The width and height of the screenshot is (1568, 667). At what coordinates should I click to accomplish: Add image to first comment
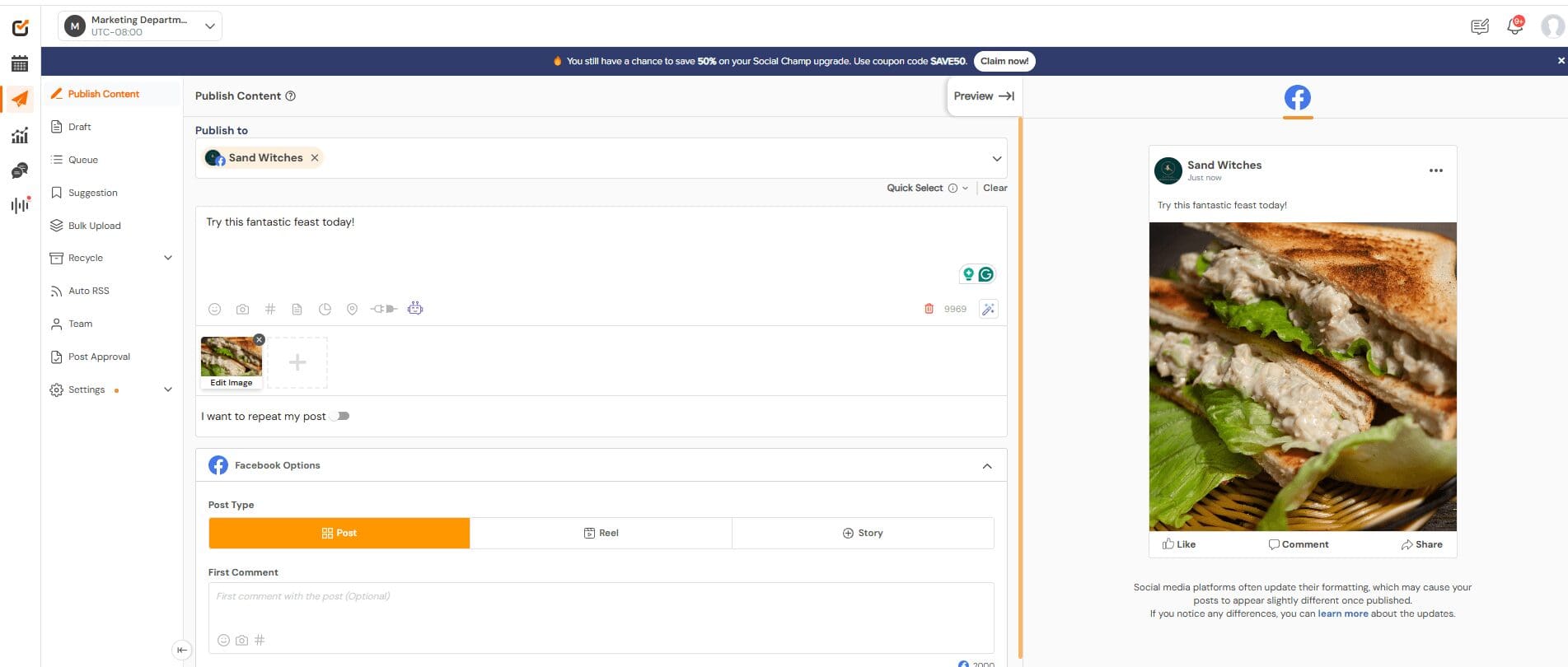click(x=241, y=640)
